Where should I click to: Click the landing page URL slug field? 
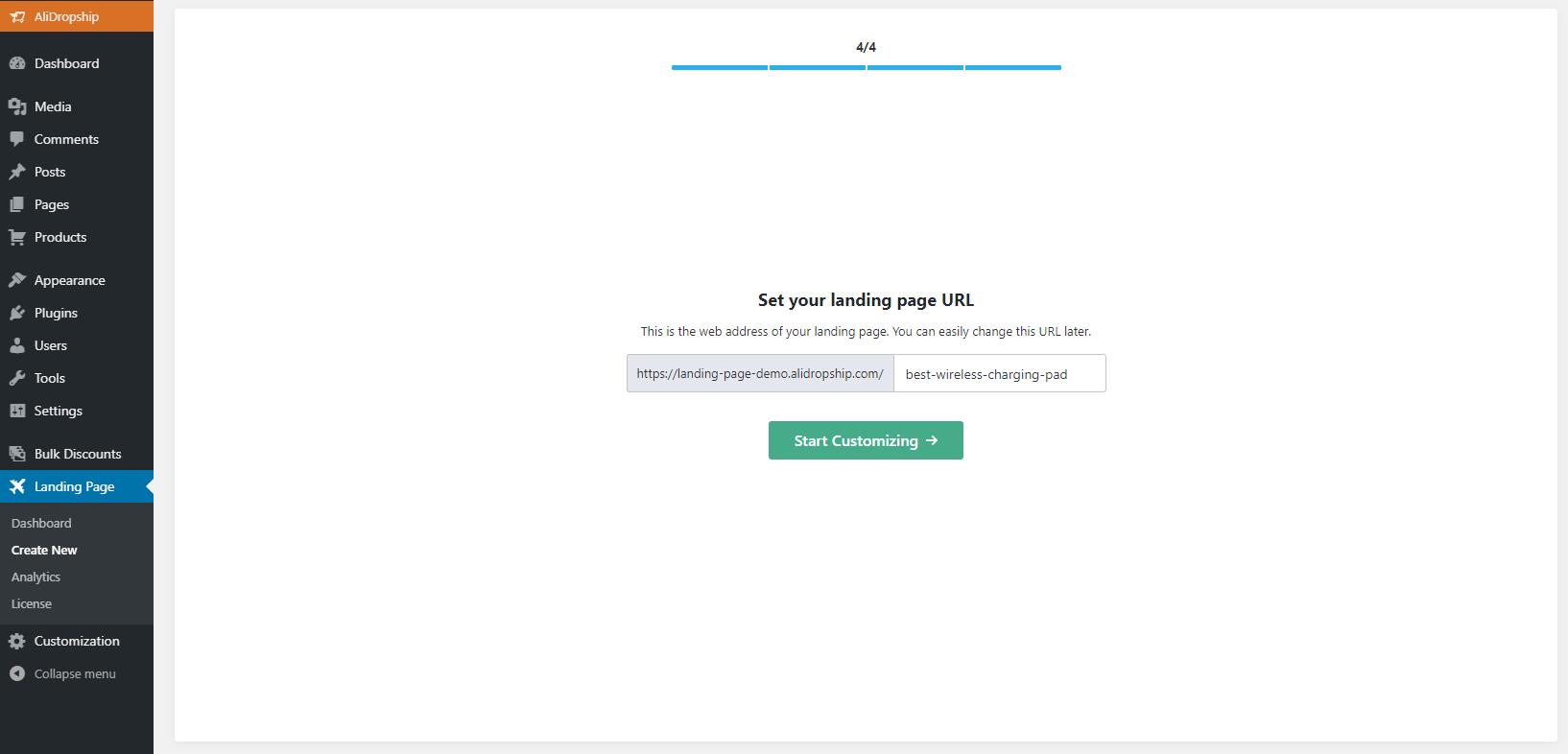pyautogui.click(x=998, y=374)
